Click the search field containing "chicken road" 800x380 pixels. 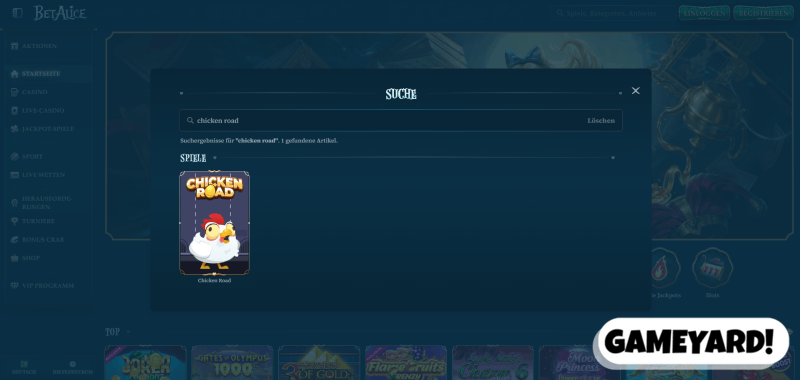tap(401, 120)
